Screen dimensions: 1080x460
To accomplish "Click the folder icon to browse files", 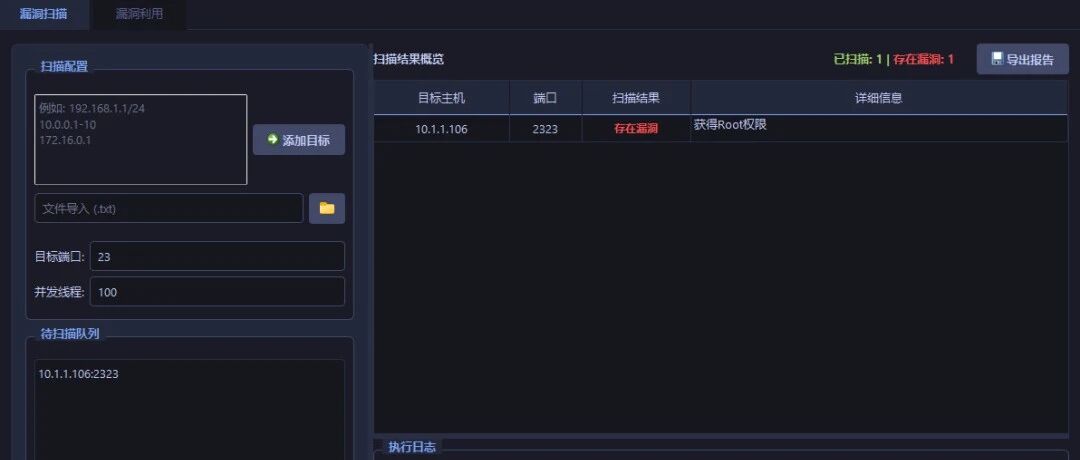I will [x=326, y=208].
